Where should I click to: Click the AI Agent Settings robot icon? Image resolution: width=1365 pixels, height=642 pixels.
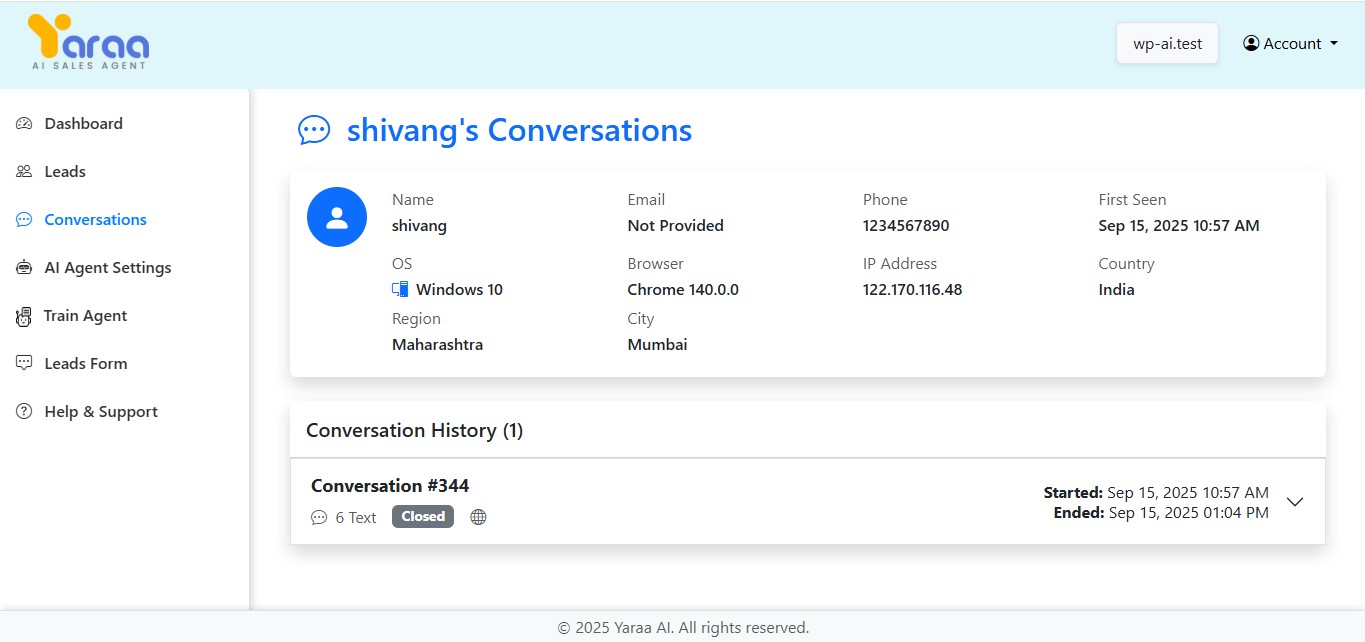point(24,268)
